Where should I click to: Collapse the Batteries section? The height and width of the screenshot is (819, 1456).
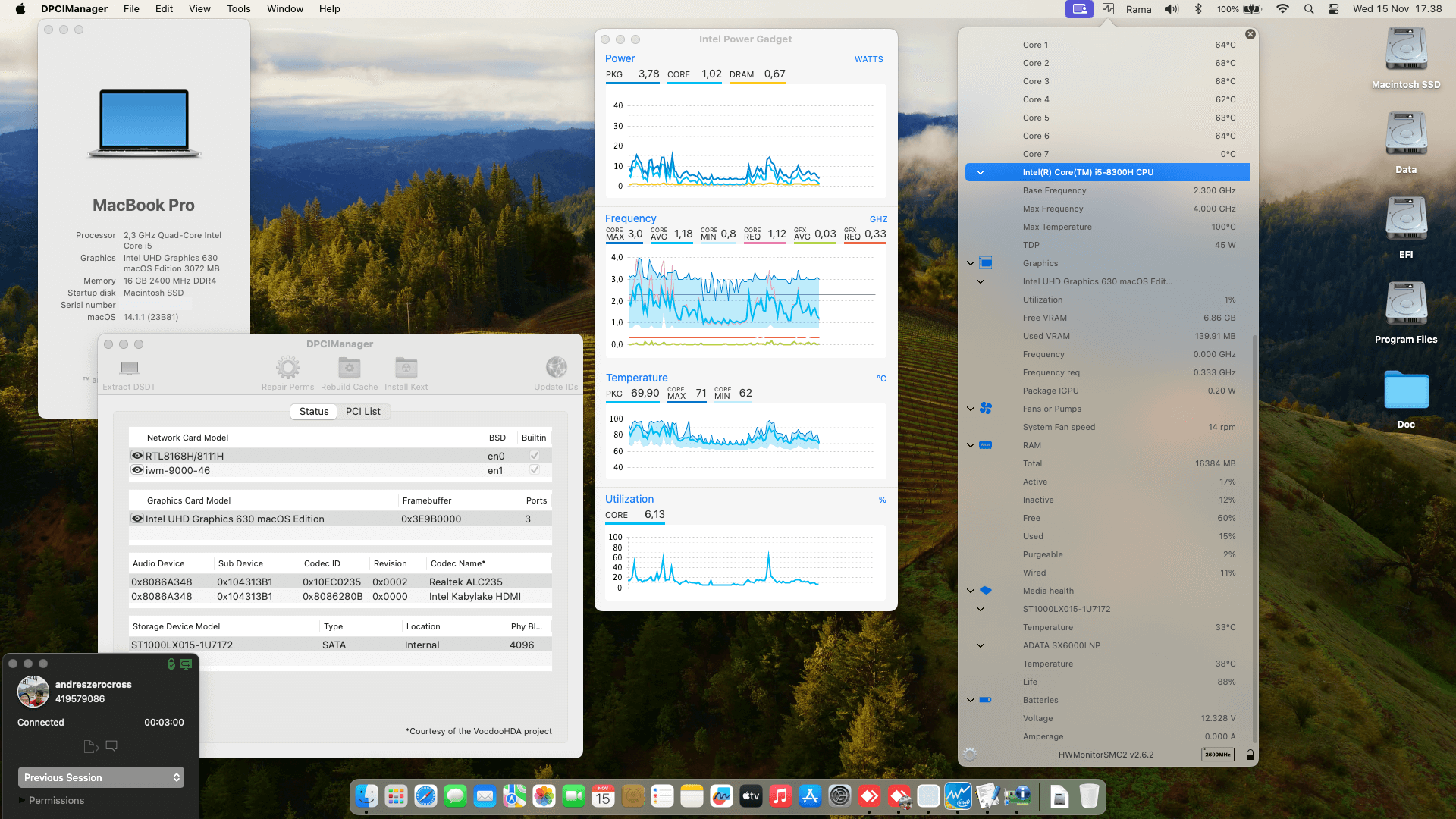coord(971,700)
